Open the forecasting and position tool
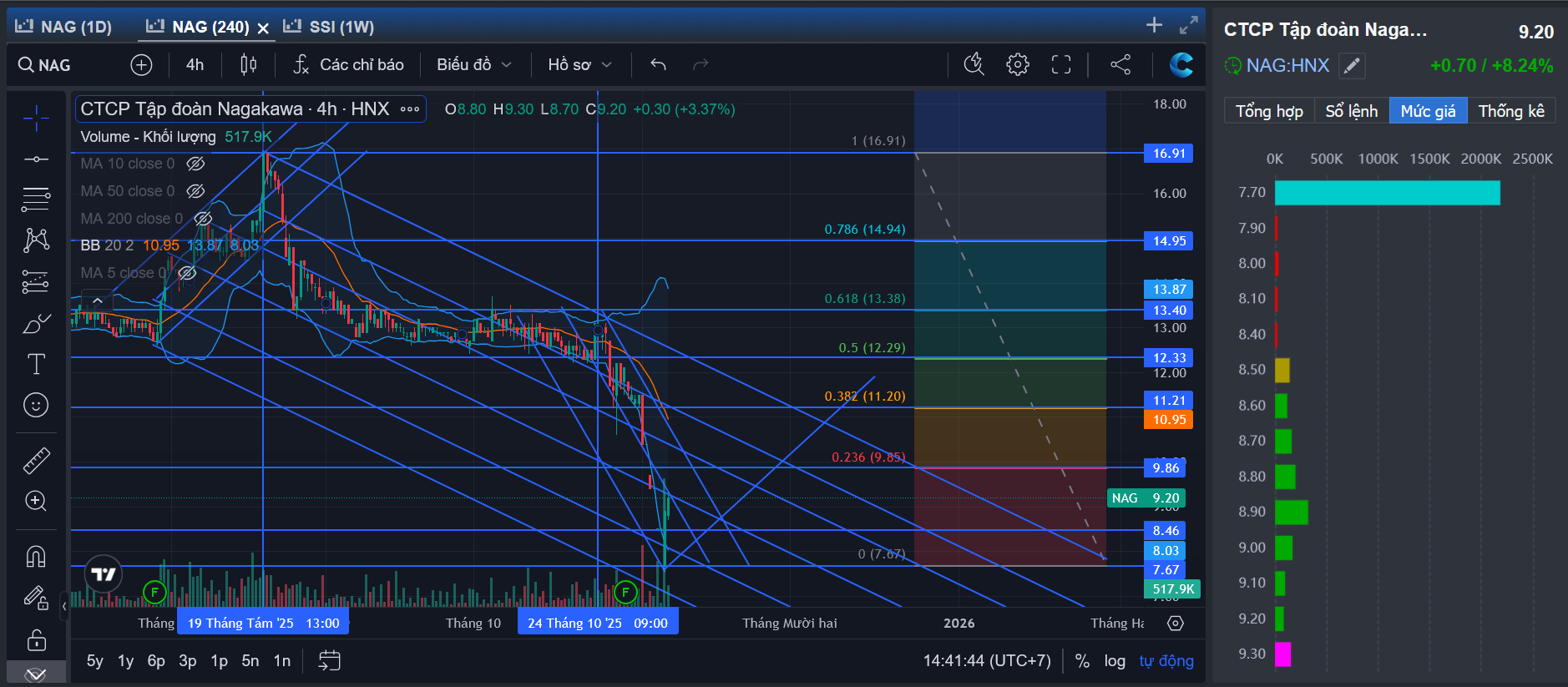Image resolution: width=1568 pixels, height=687 pixels. 36,282
